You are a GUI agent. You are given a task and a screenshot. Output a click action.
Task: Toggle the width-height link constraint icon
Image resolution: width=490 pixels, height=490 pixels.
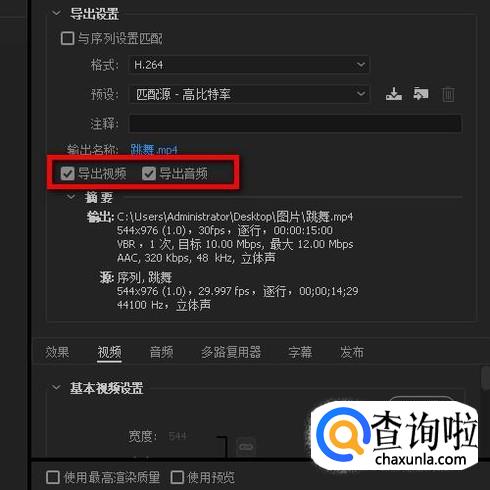tap(246, 447)
